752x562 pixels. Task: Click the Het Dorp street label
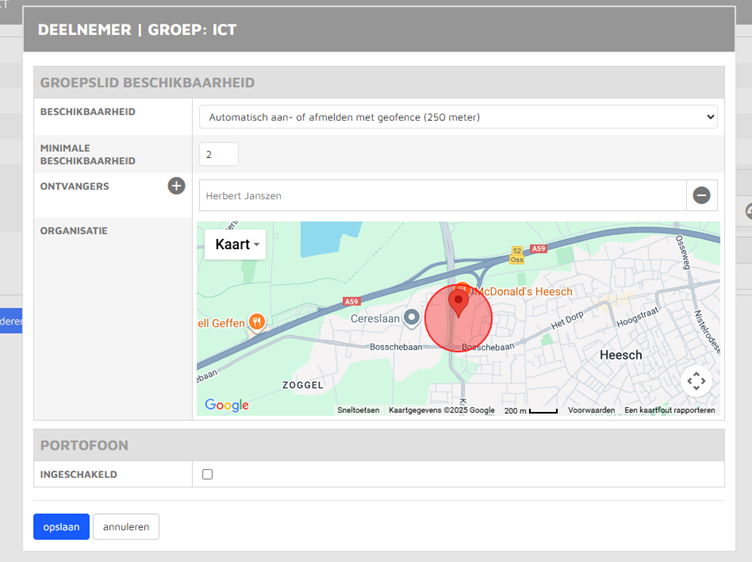point(567,320)
